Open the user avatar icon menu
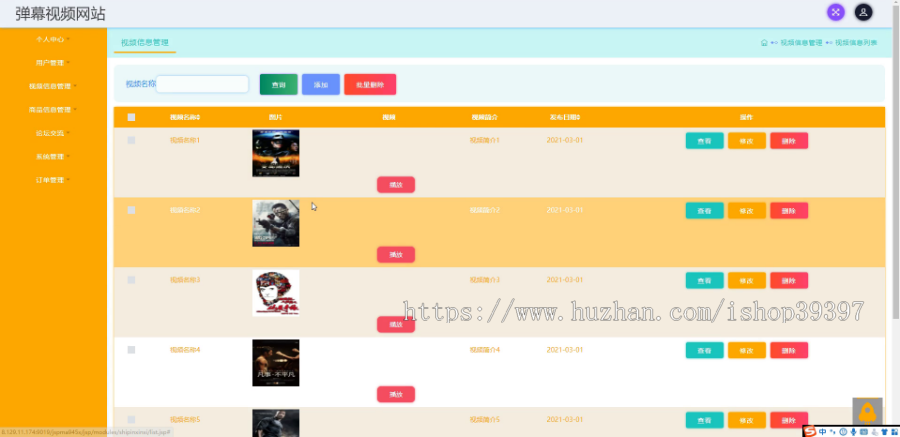Screen dimensions: 900x437 tap(863, 12)
